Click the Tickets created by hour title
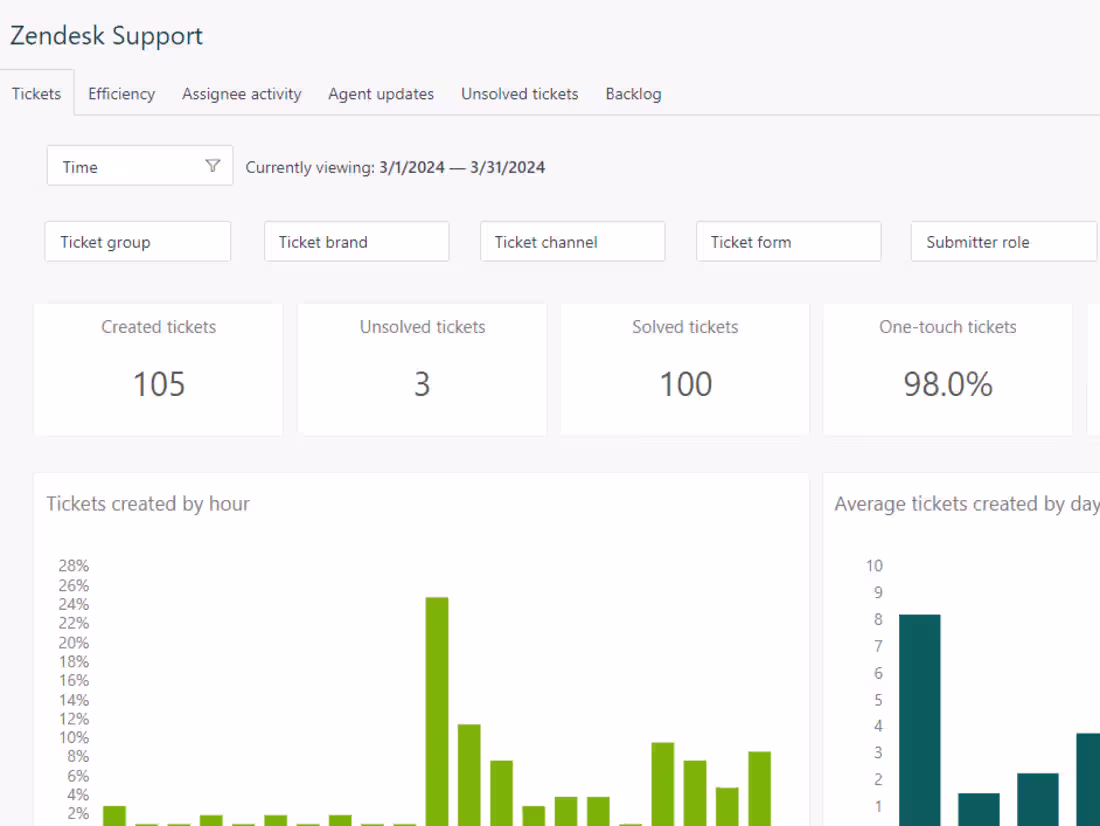 148,504
